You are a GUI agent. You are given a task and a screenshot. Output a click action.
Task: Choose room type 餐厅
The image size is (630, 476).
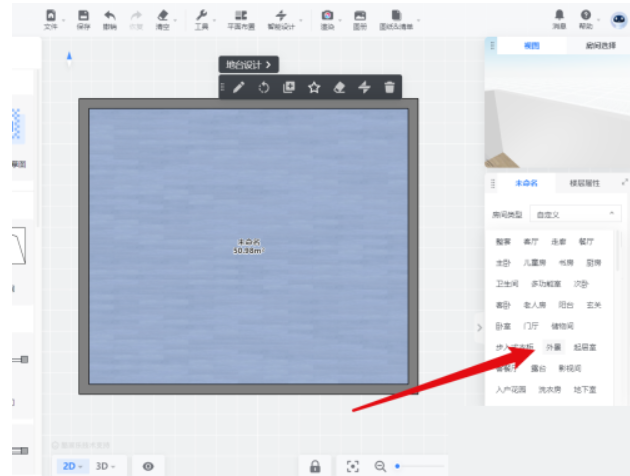coord(586,241)
